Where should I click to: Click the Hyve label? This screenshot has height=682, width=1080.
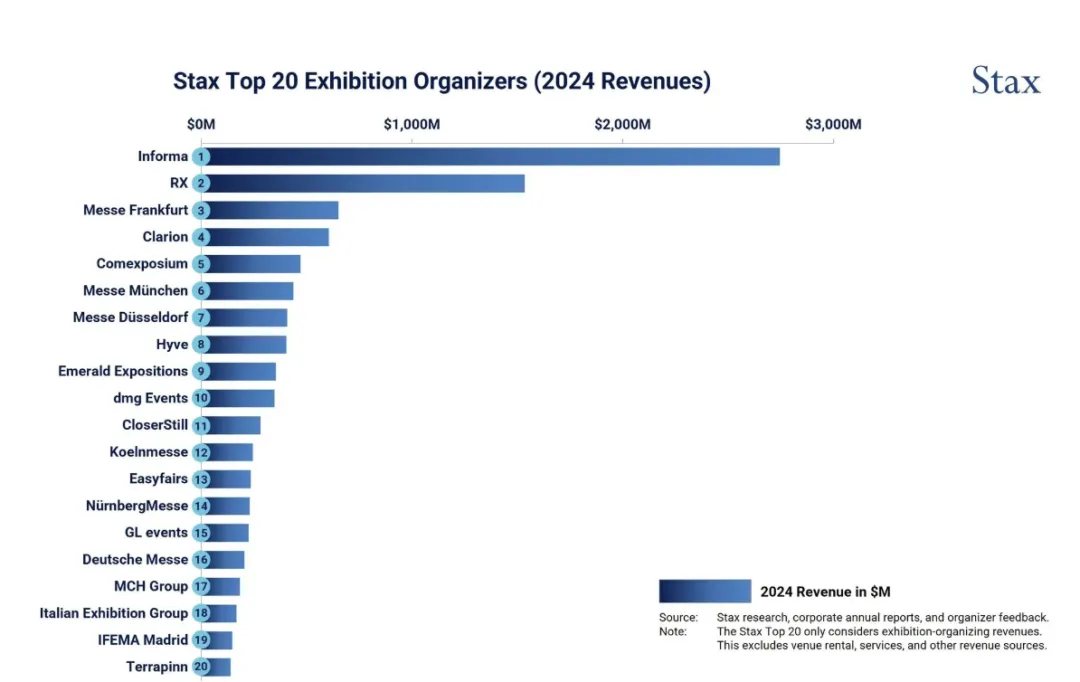(172, 344)
